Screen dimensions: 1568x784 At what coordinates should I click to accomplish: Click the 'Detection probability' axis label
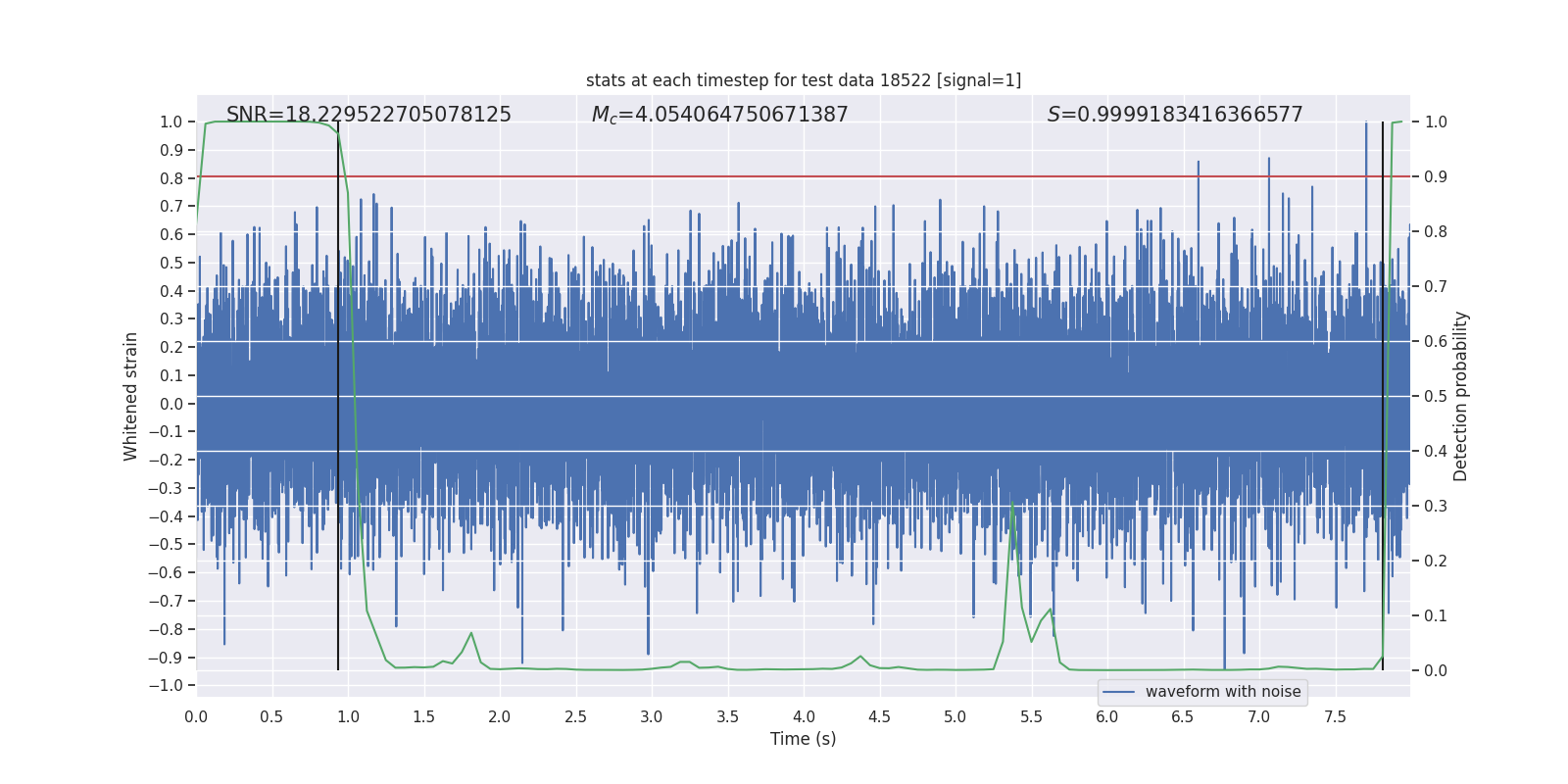click(x=1460, y=396)
